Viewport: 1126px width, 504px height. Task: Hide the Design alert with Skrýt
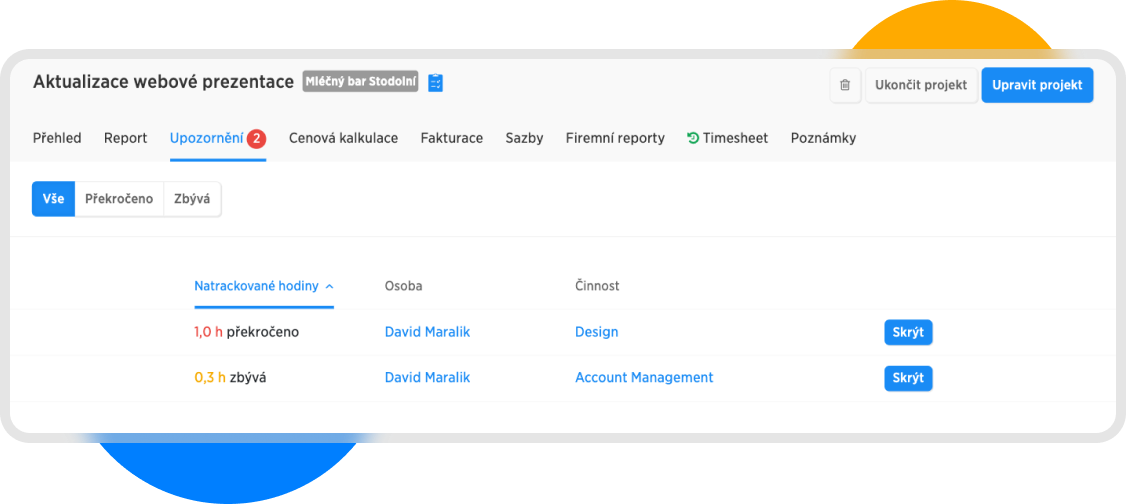(x=907, y=332)
